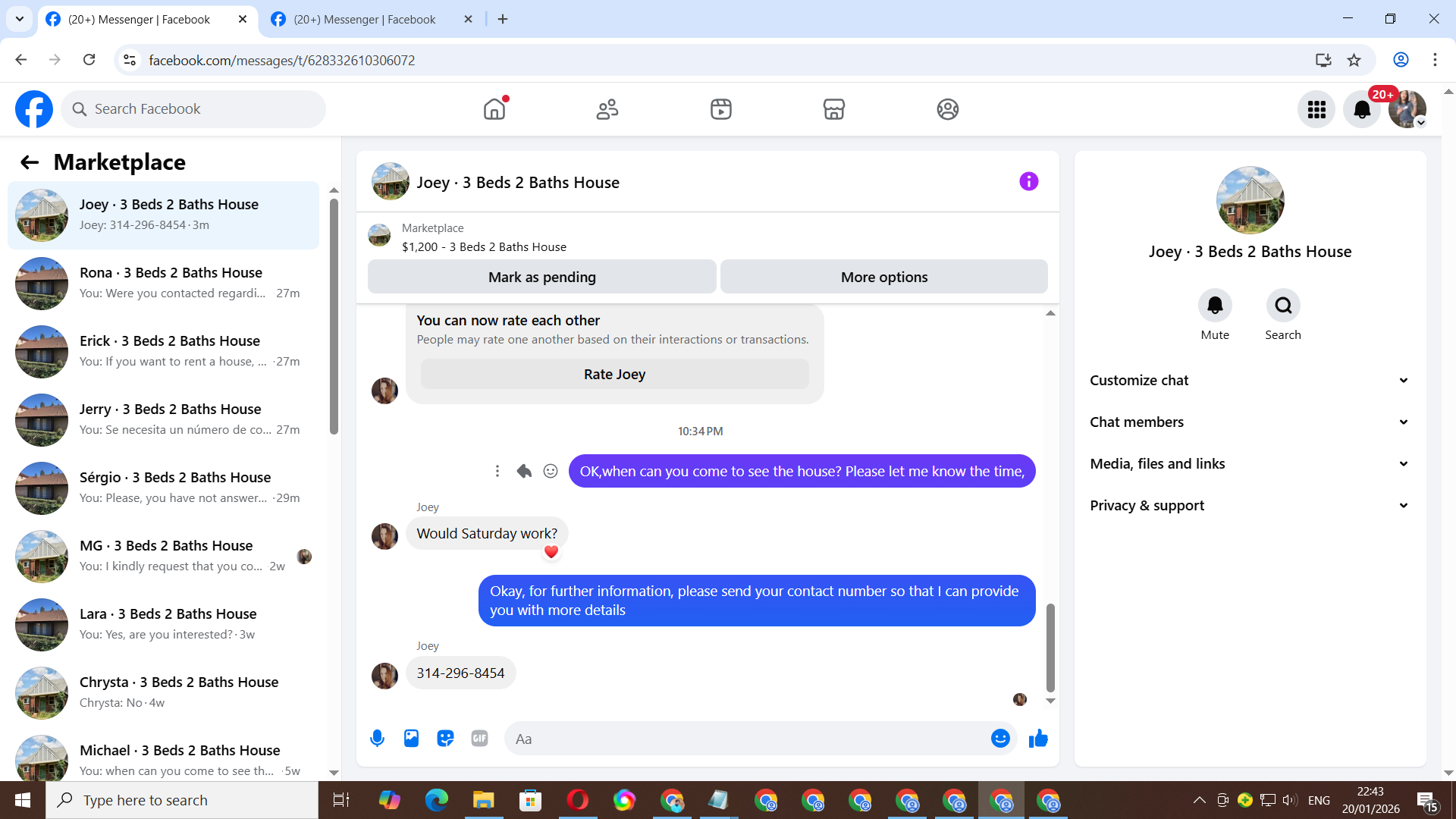Screen dimensions: 1456x819
Task: Select the first Messenger browser tab
Action: 147,20
